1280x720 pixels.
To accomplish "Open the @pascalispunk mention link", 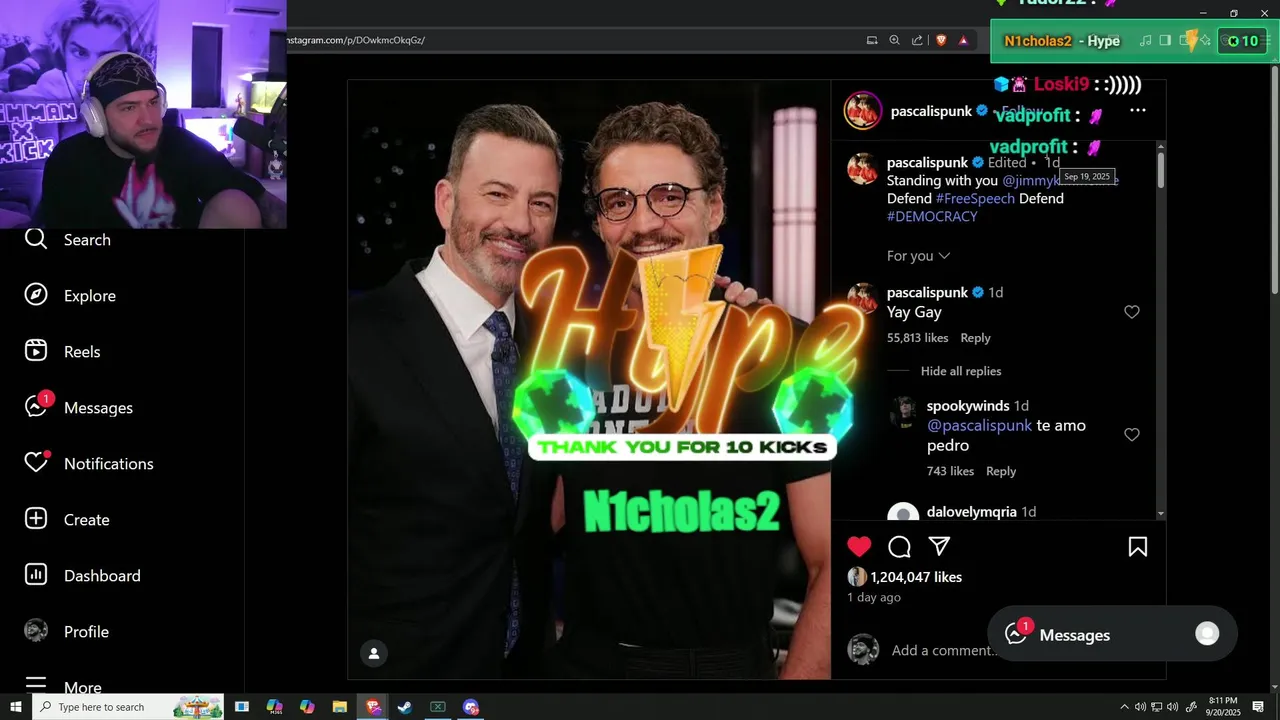I will coord(979,425).
